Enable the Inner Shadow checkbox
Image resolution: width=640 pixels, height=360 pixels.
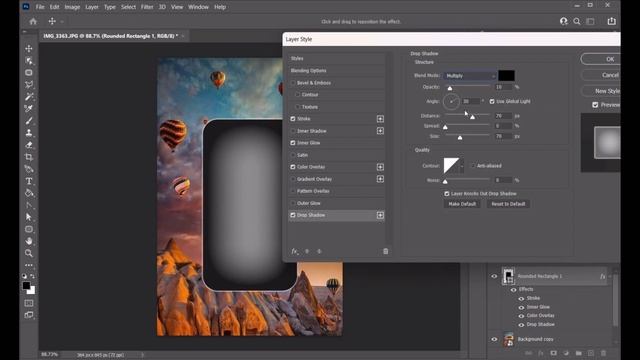tap(293, 131)
